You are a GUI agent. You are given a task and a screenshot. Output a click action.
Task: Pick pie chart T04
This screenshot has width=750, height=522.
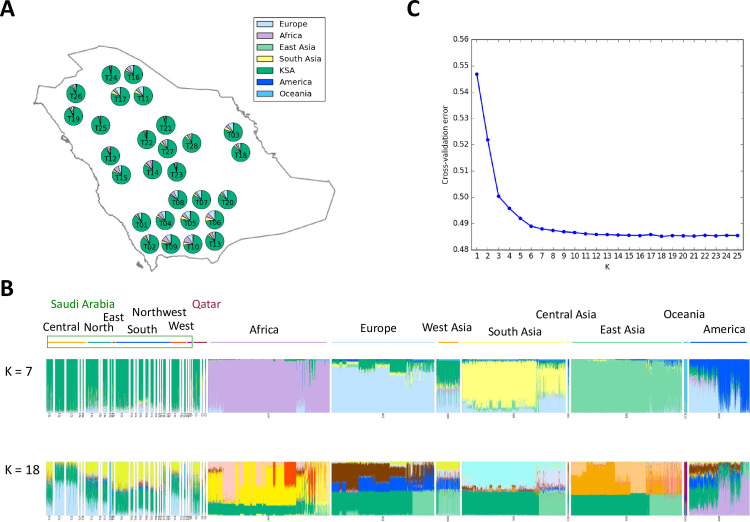165,220
